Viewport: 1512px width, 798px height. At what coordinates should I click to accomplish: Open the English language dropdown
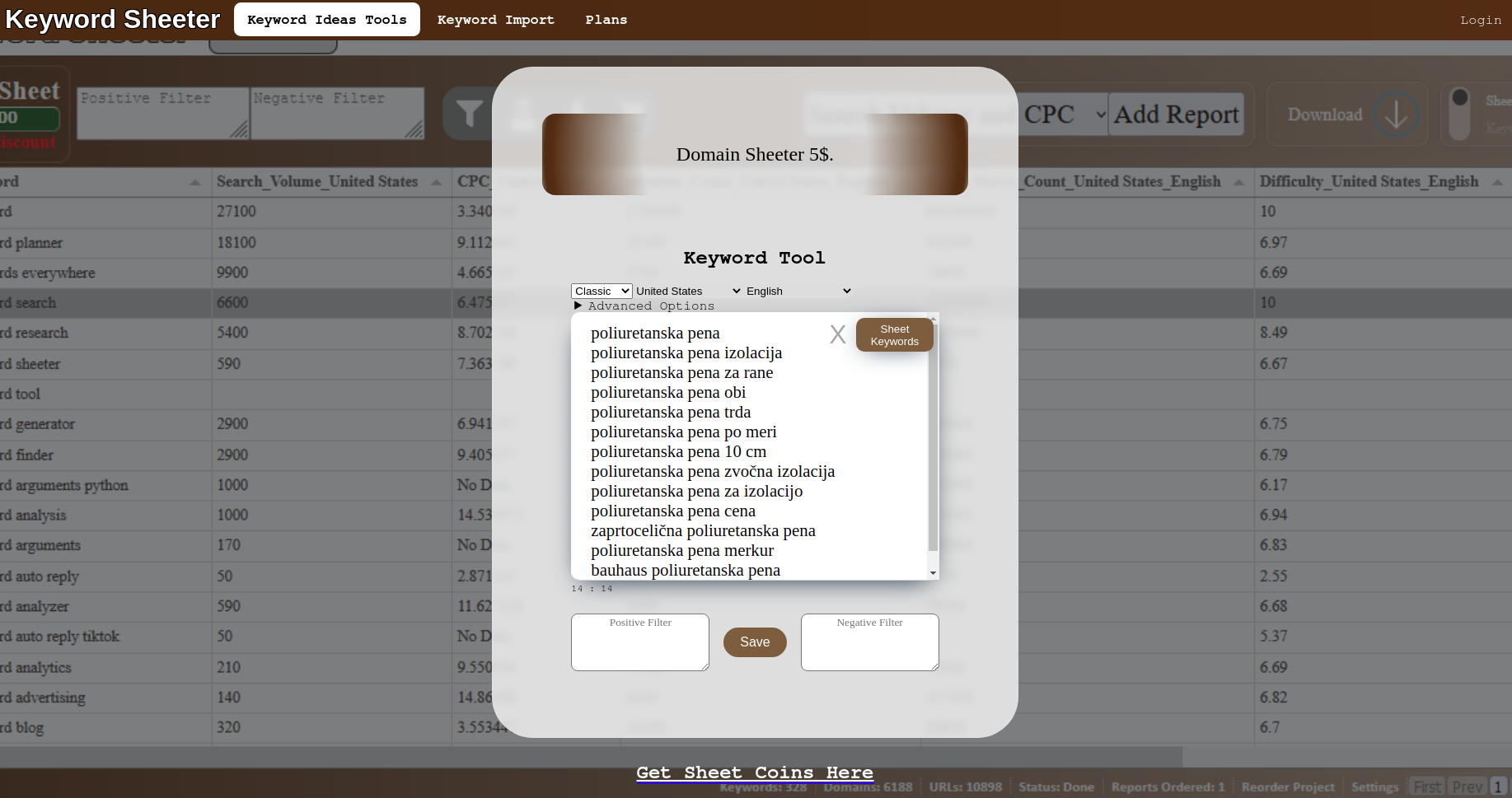[798, 291]
